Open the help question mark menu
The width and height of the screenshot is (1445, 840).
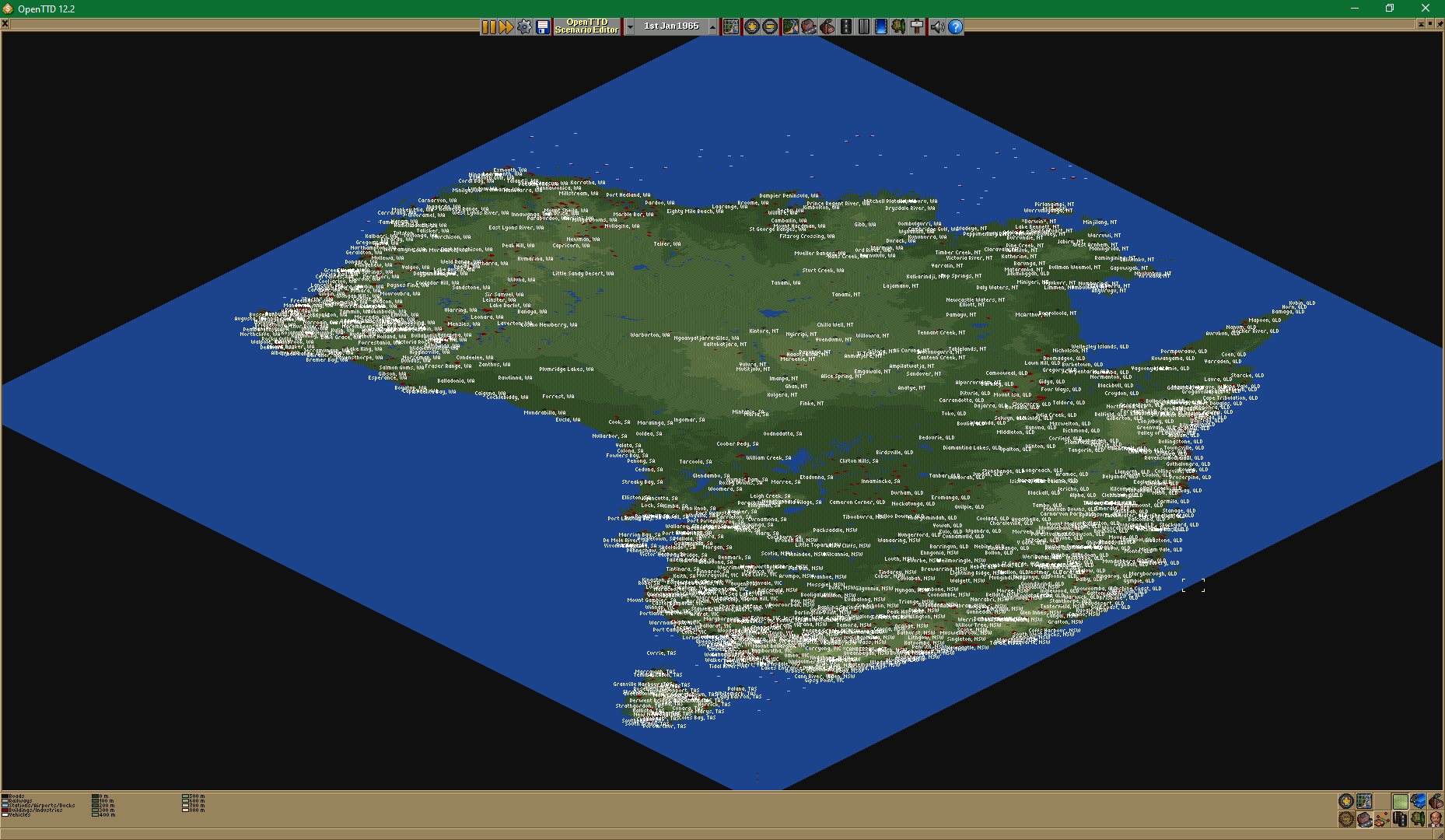955,26
